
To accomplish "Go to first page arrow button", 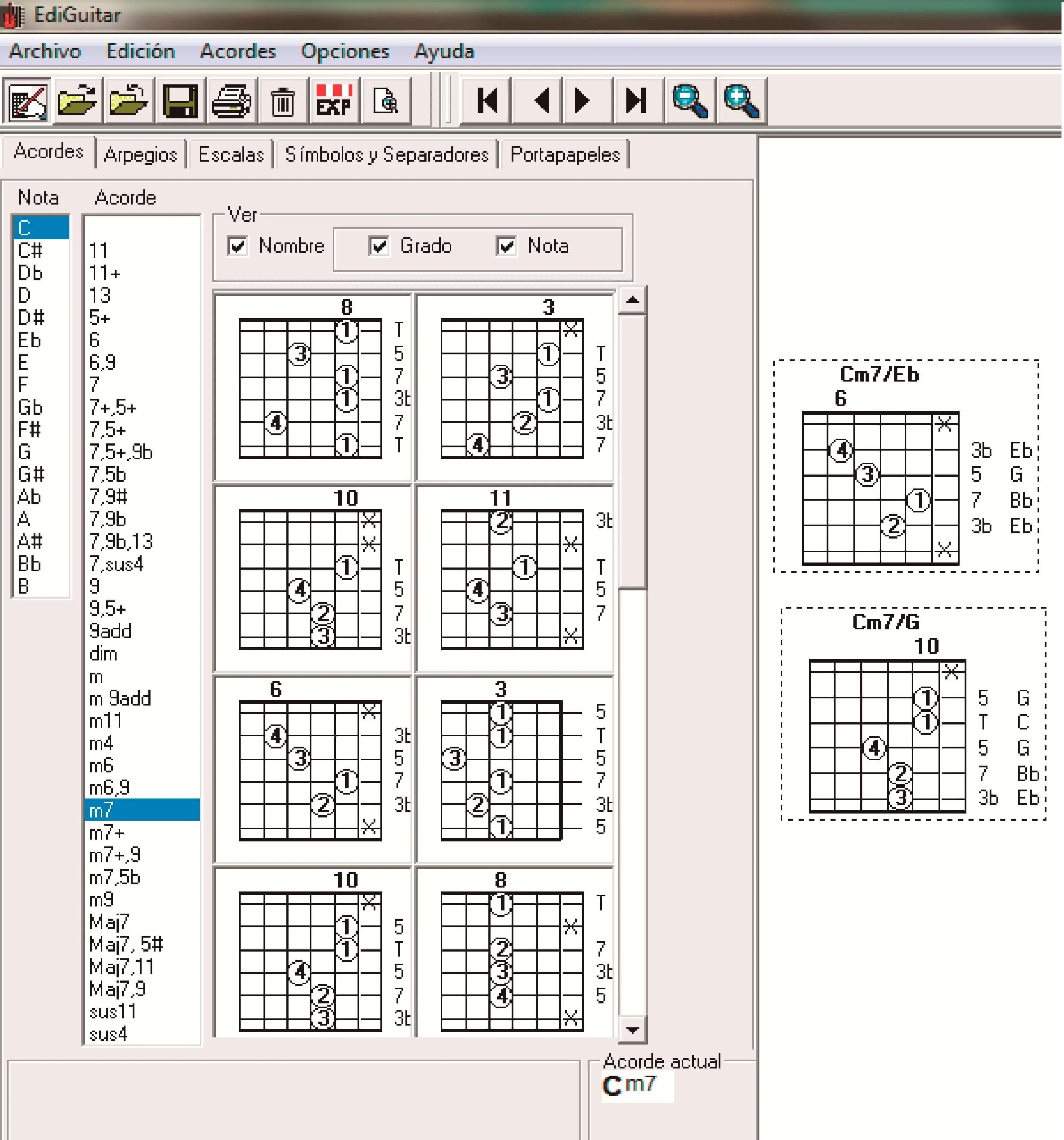I will 487,101.
